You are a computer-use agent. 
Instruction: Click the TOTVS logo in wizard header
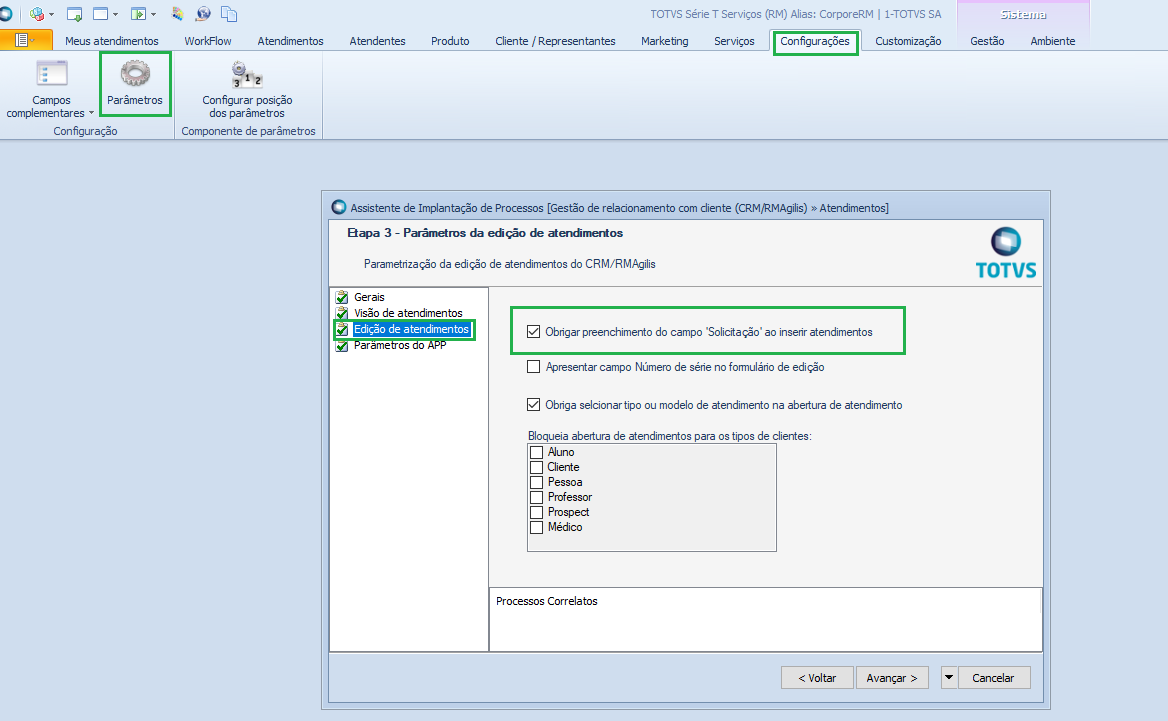point(1006,253)
